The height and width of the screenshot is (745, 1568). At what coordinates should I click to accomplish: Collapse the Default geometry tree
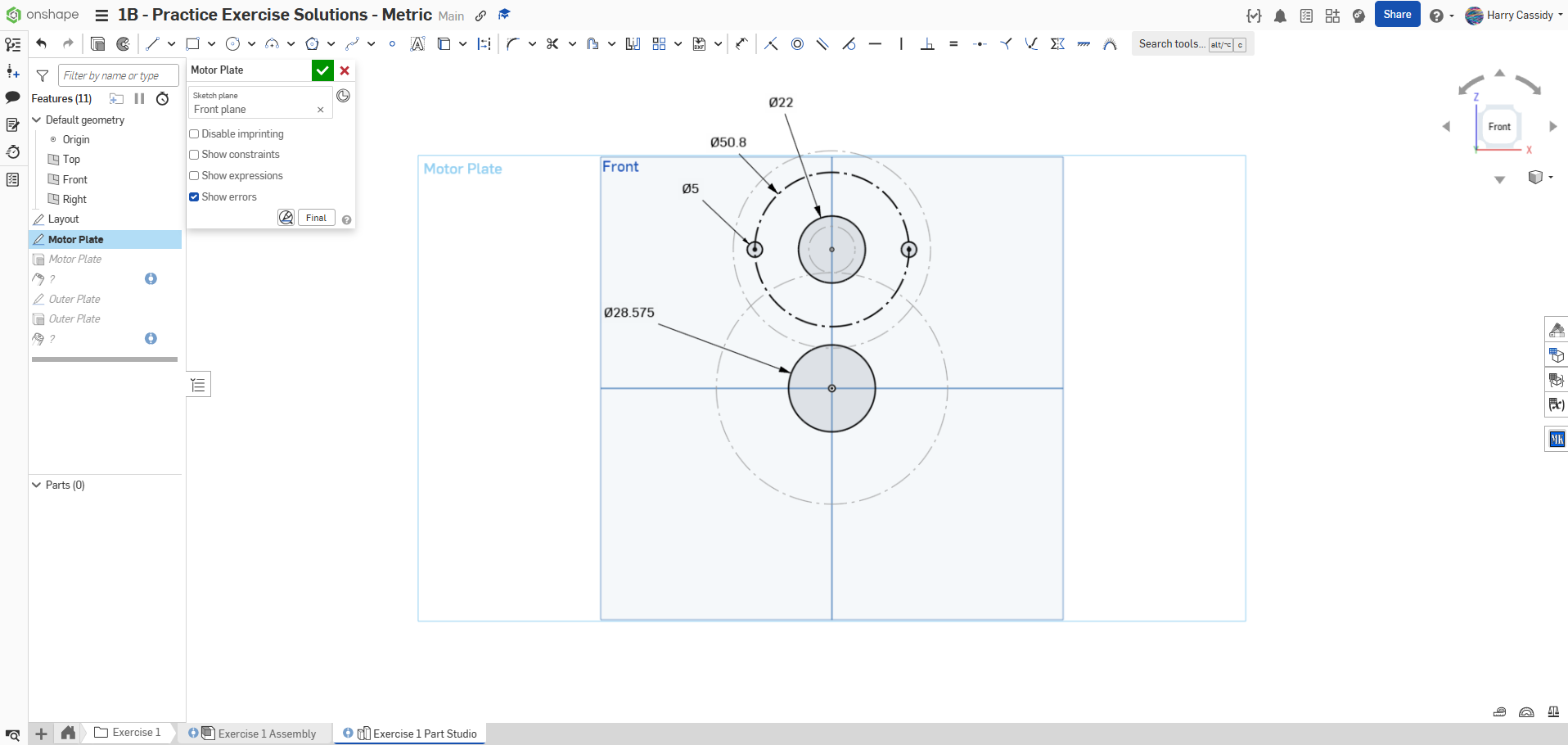[x=37, y=120]
